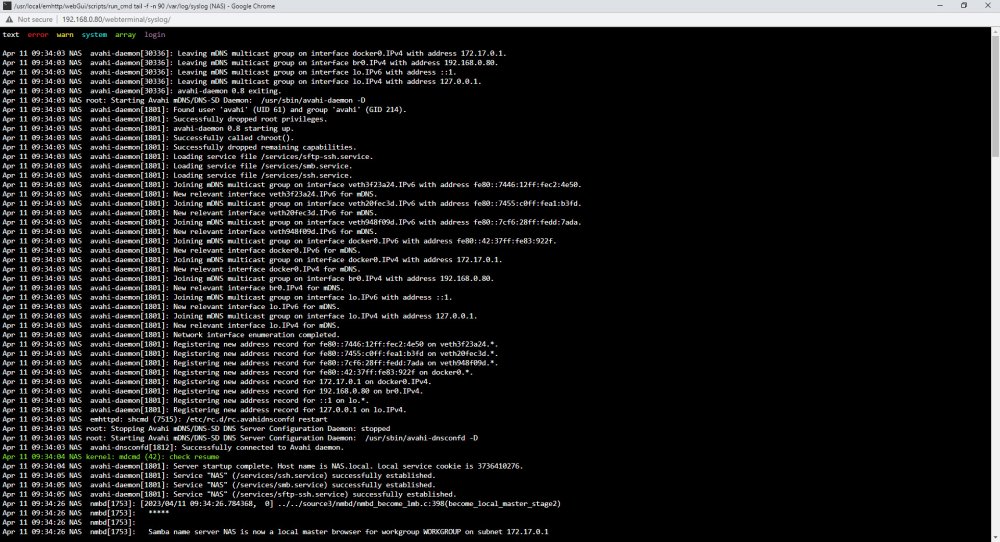This screenshot has width=1000, height=542.
Task: Click the line 'Successfully dropped remaining capabilities.'
Action: pos(179,147)
